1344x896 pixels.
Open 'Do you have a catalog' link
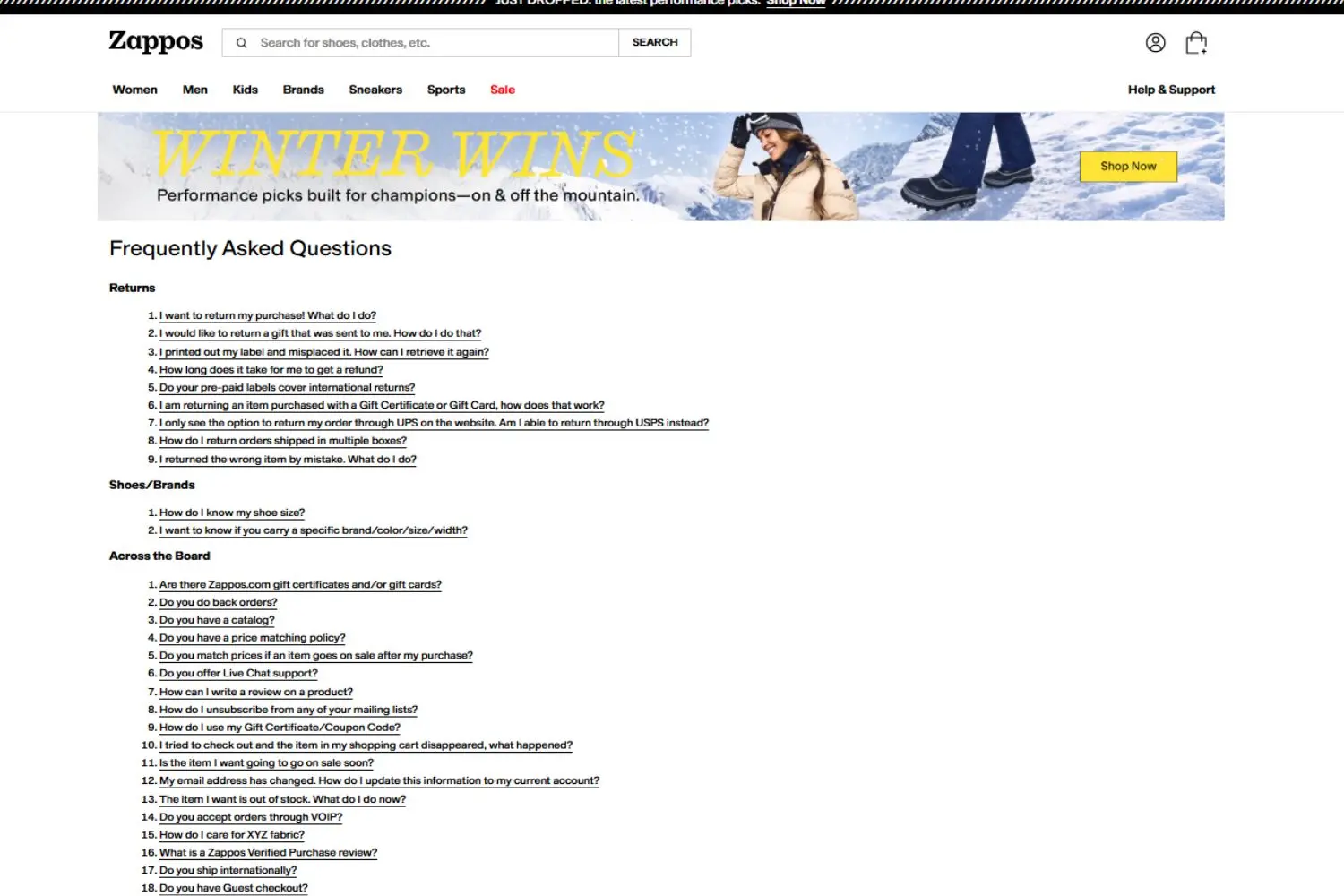(x=217, y=620)
